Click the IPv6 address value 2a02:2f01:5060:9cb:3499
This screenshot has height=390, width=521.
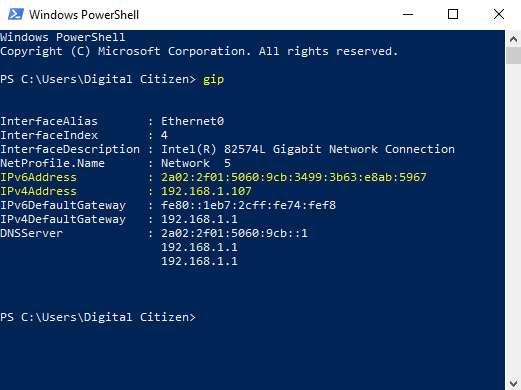click(x=294, y=177)
